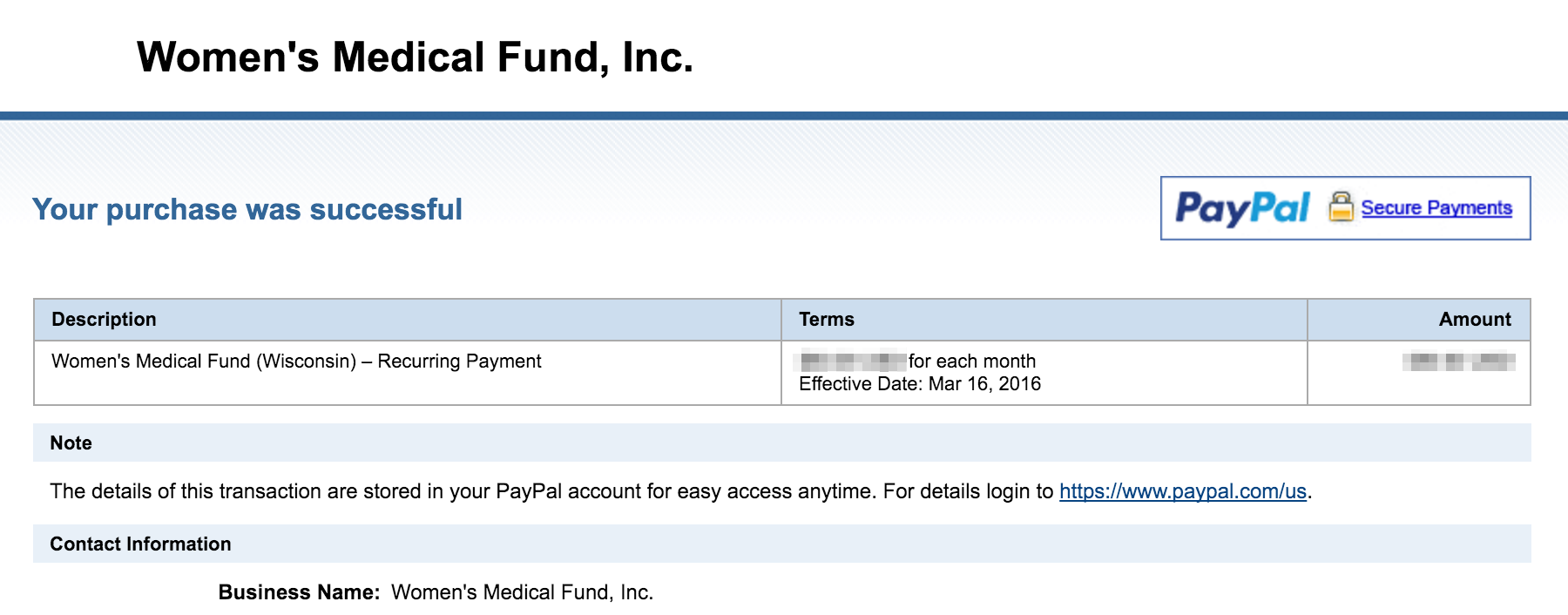Select the Description column header
This screenshot has height=615, width=1568.
pyautogui.click(x=104, y=320)
